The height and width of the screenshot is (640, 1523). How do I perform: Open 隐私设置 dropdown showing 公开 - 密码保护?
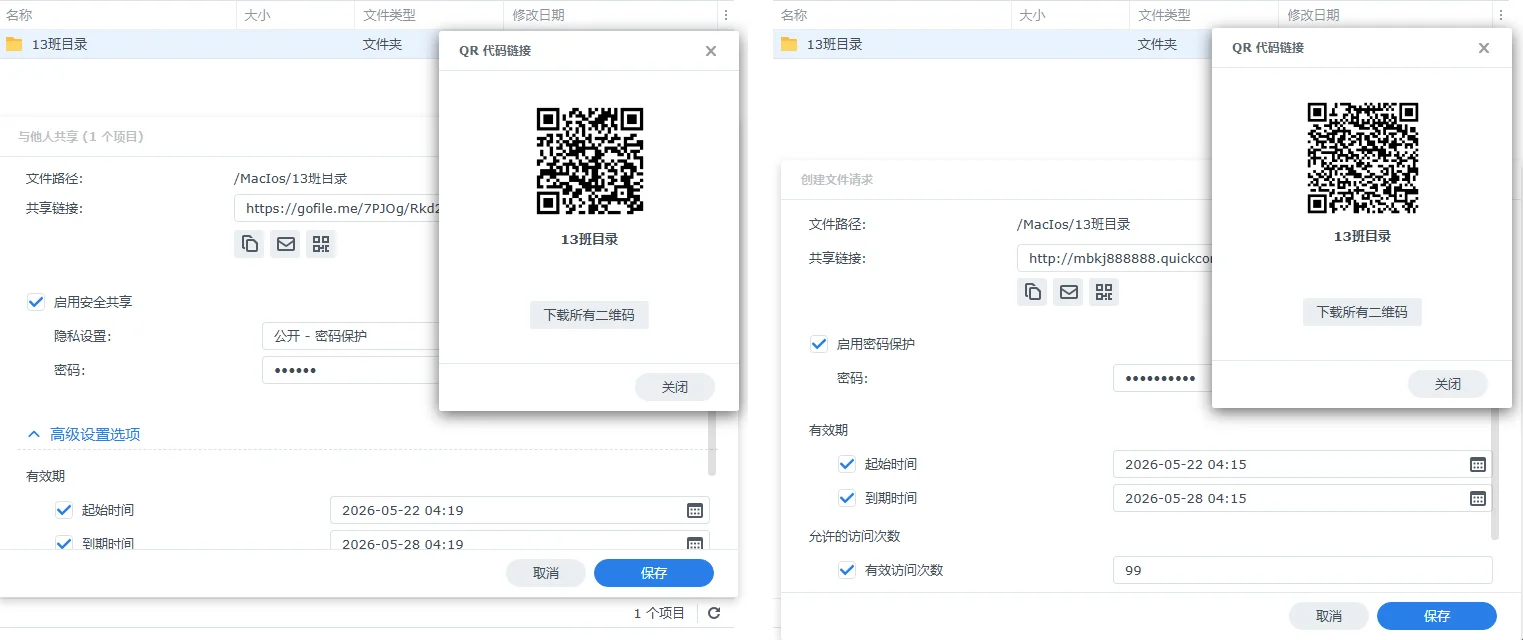tap(350, 336)
